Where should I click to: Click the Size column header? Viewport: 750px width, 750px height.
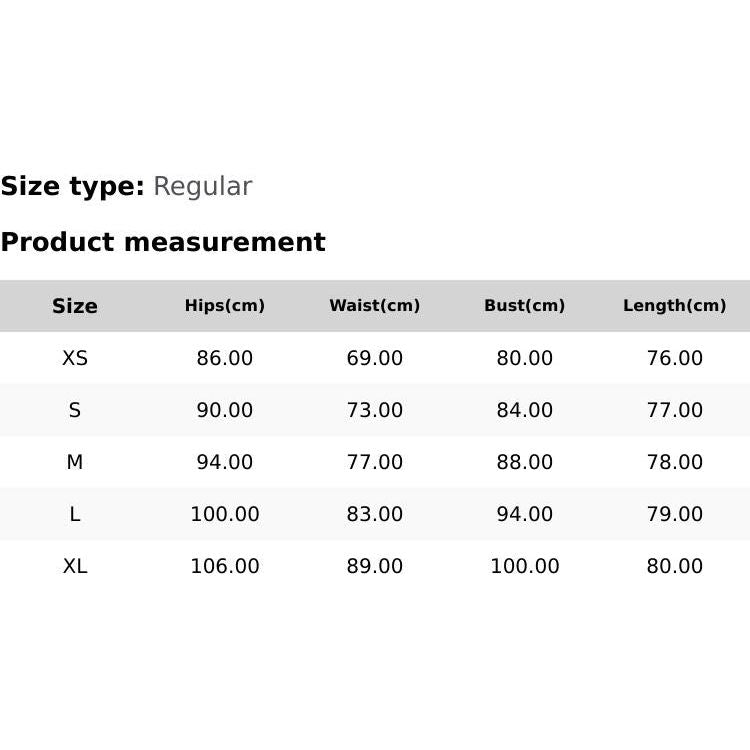[75, 306]
